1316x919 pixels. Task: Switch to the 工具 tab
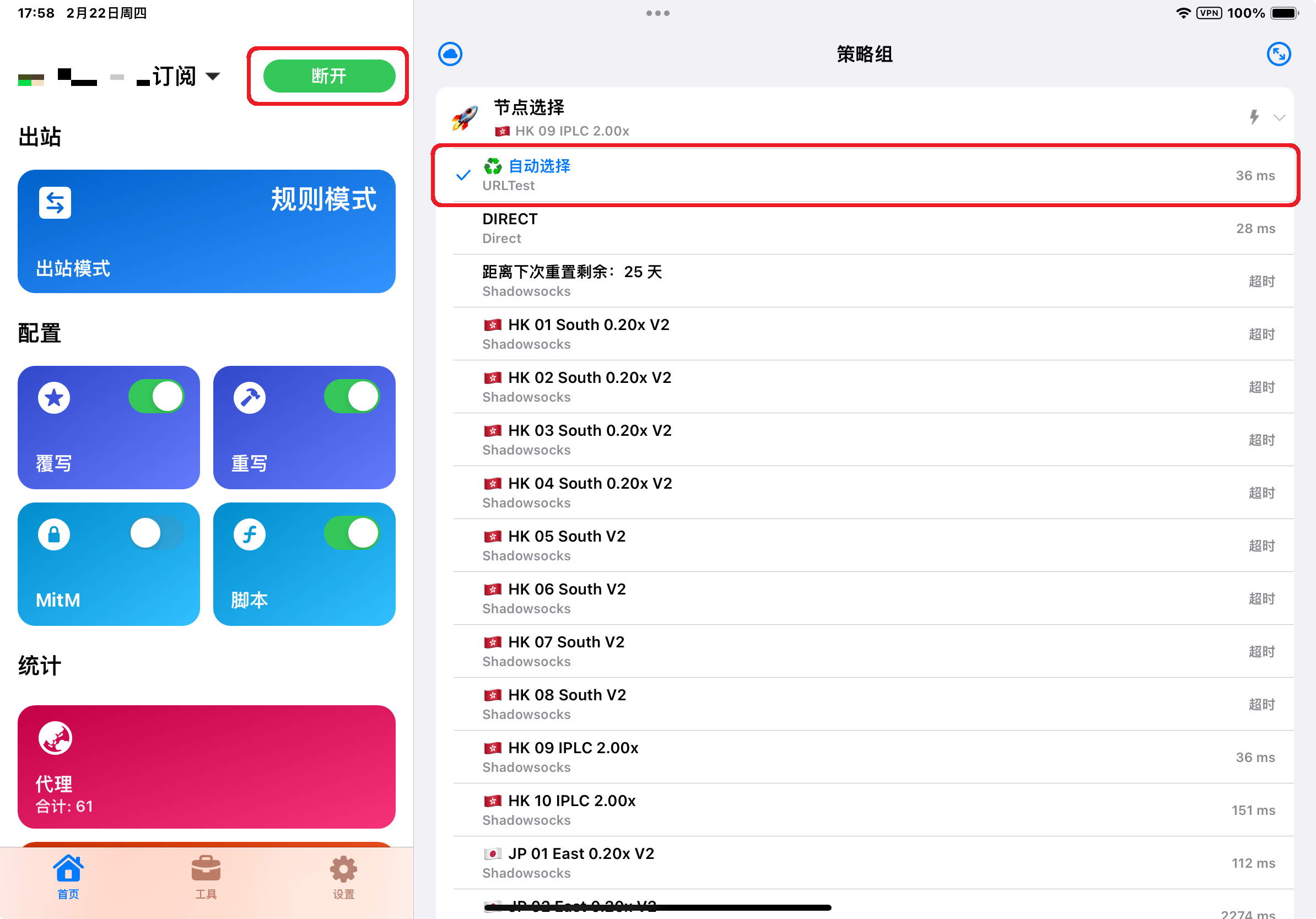[206, 877]
